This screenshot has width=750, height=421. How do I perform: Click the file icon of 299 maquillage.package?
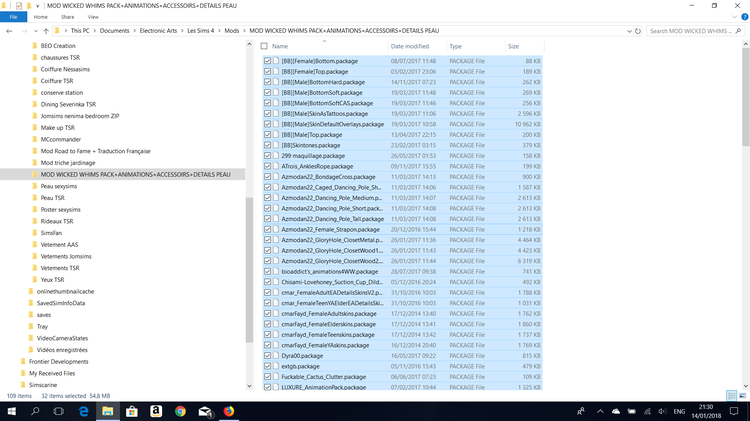276,156
